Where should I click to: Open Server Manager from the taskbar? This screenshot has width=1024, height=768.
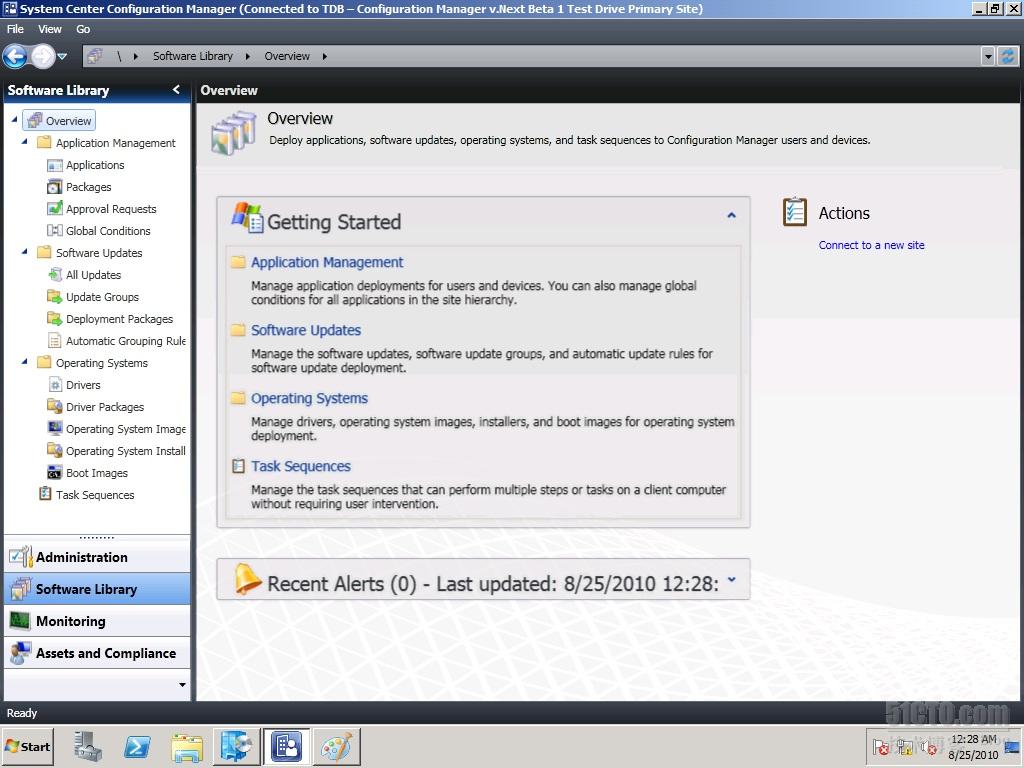coord(88,746)
